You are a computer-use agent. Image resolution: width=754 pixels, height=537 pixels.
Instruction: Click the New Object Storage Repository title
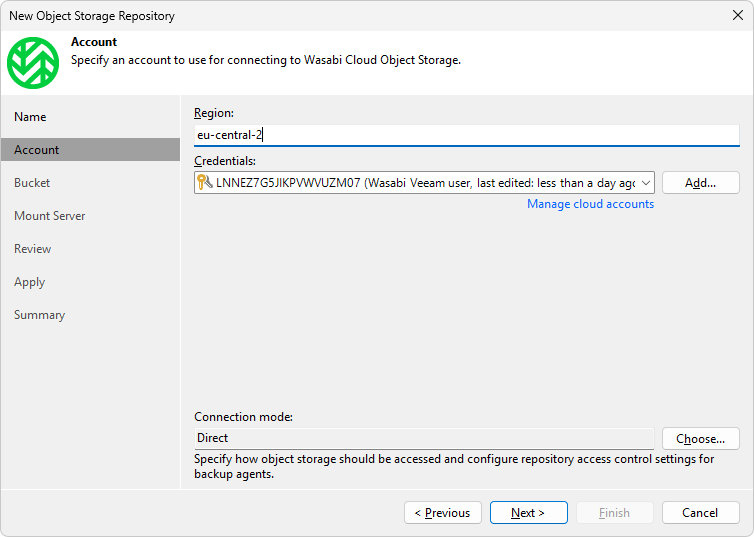(92, 16)
